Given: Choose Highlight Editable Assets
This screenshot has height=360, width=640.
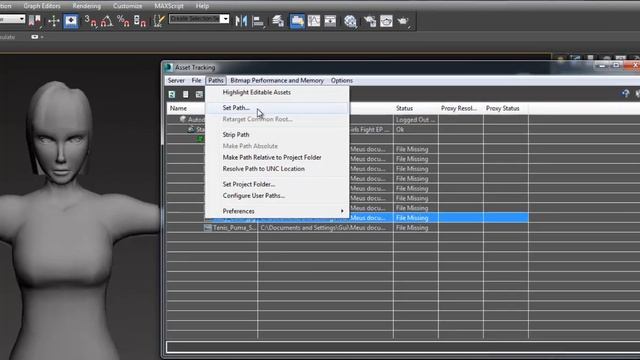Looking at the screenshot, I should click(277, 92).
